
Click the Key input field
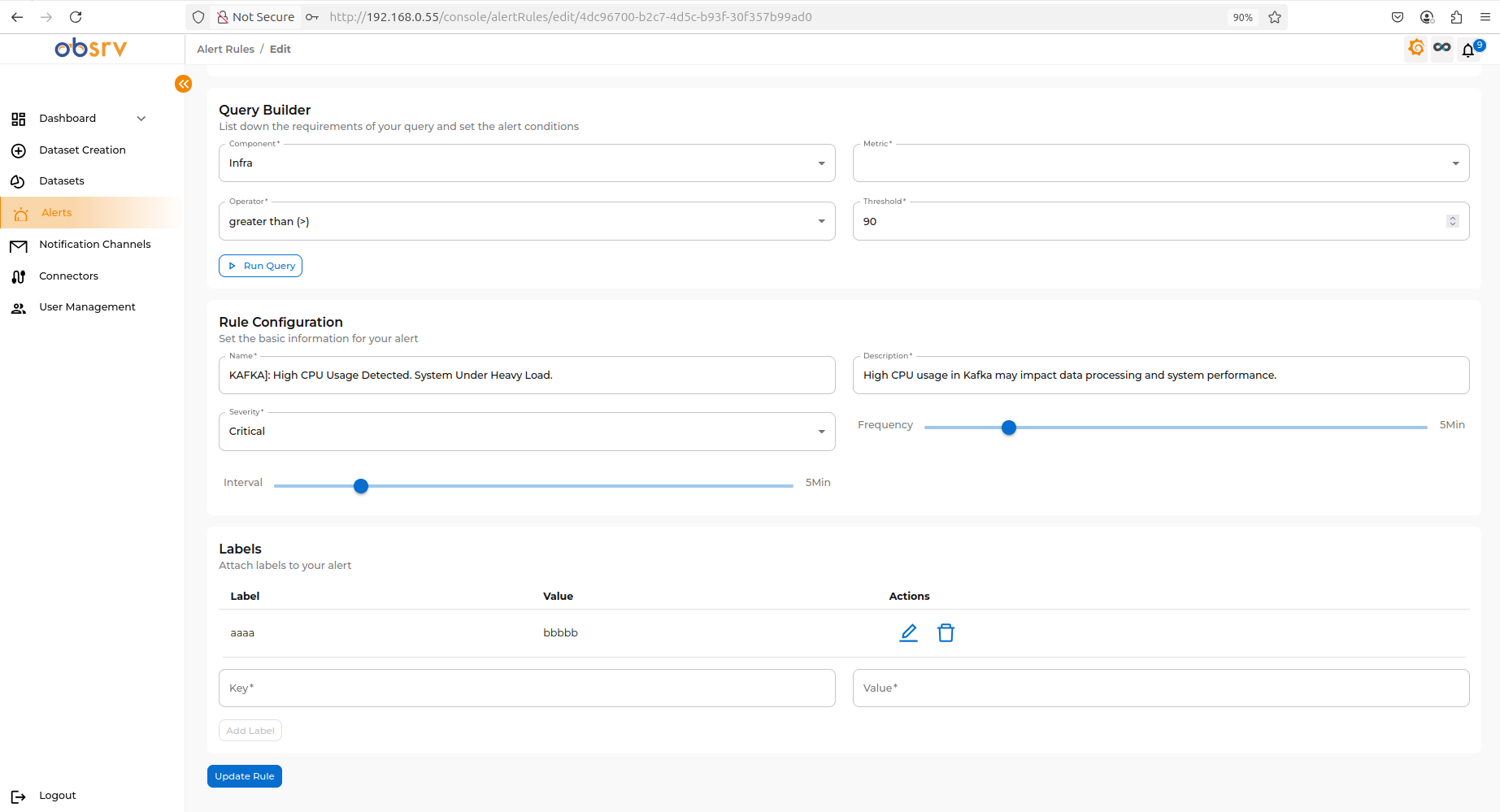527,688
